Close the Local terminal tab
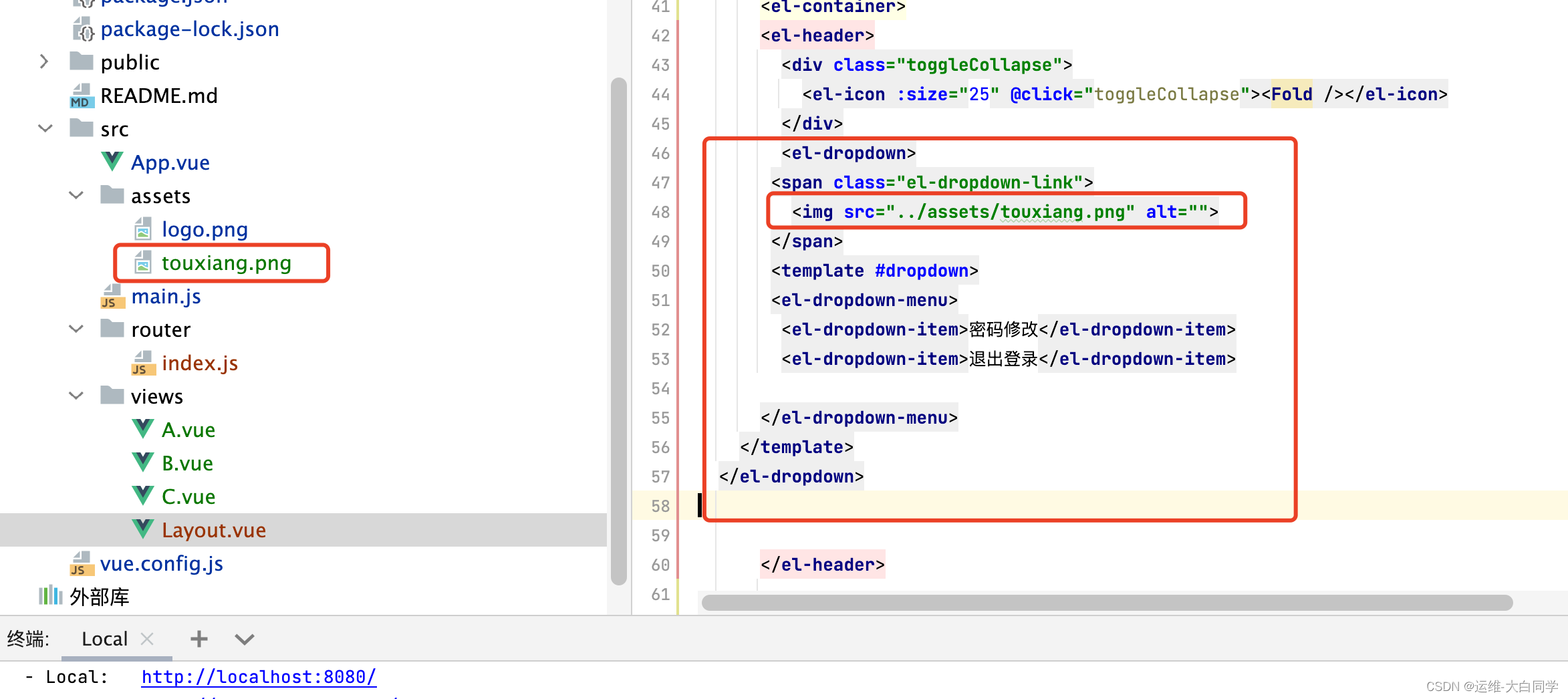This screenshot has width=1568, height=699. click(x=147, y=639)
